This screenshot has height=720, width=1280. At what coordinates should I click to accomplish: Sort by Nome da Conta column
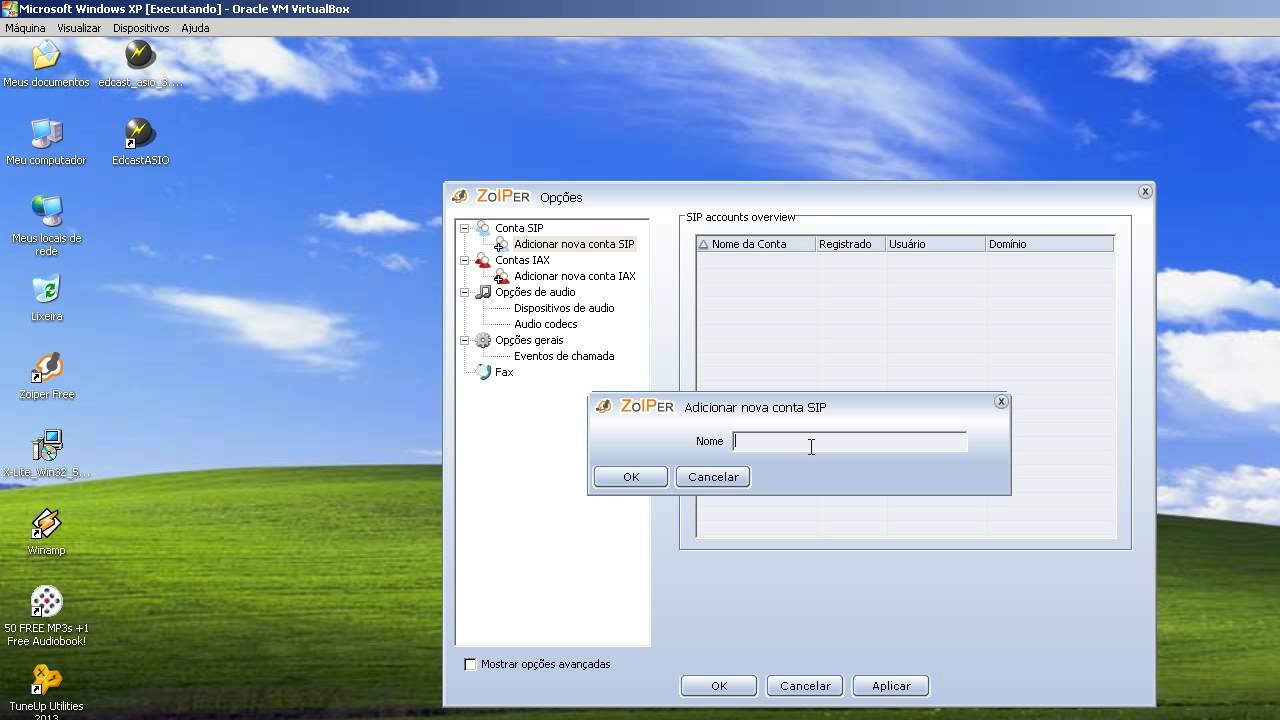756,244
